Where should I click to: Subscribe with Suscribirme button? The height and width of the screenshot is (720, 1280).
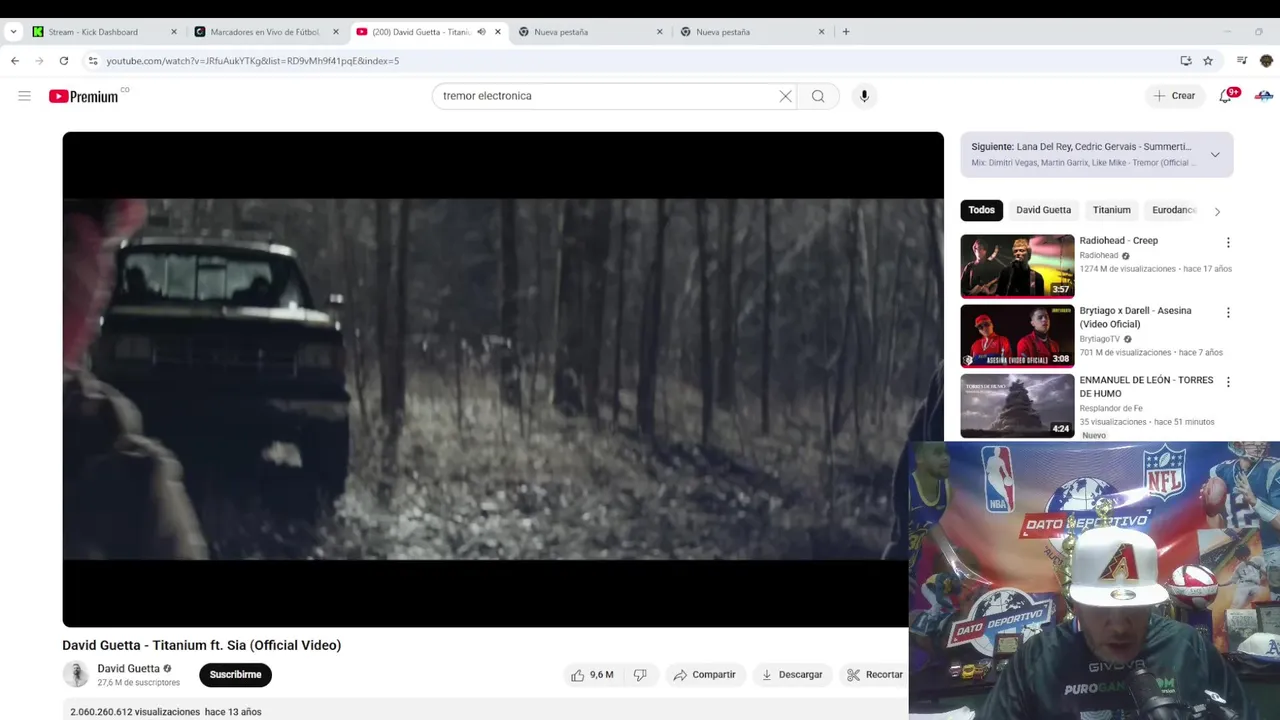coord(235,675)
